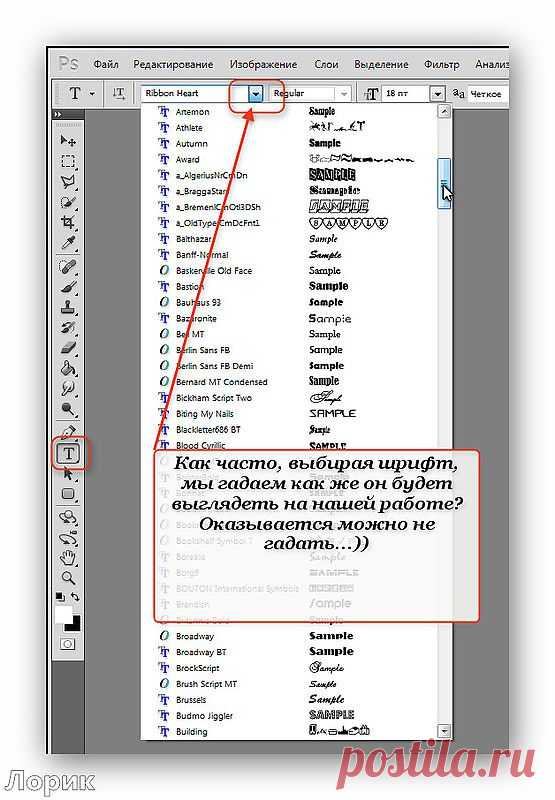
Task: Select the Move tool
Action: pyautogui.click(x=68, y=140)
